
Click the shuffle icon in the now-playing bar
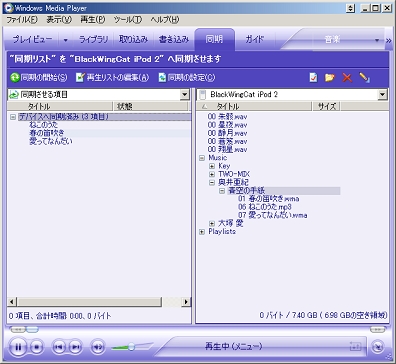(x=355, y=347)
